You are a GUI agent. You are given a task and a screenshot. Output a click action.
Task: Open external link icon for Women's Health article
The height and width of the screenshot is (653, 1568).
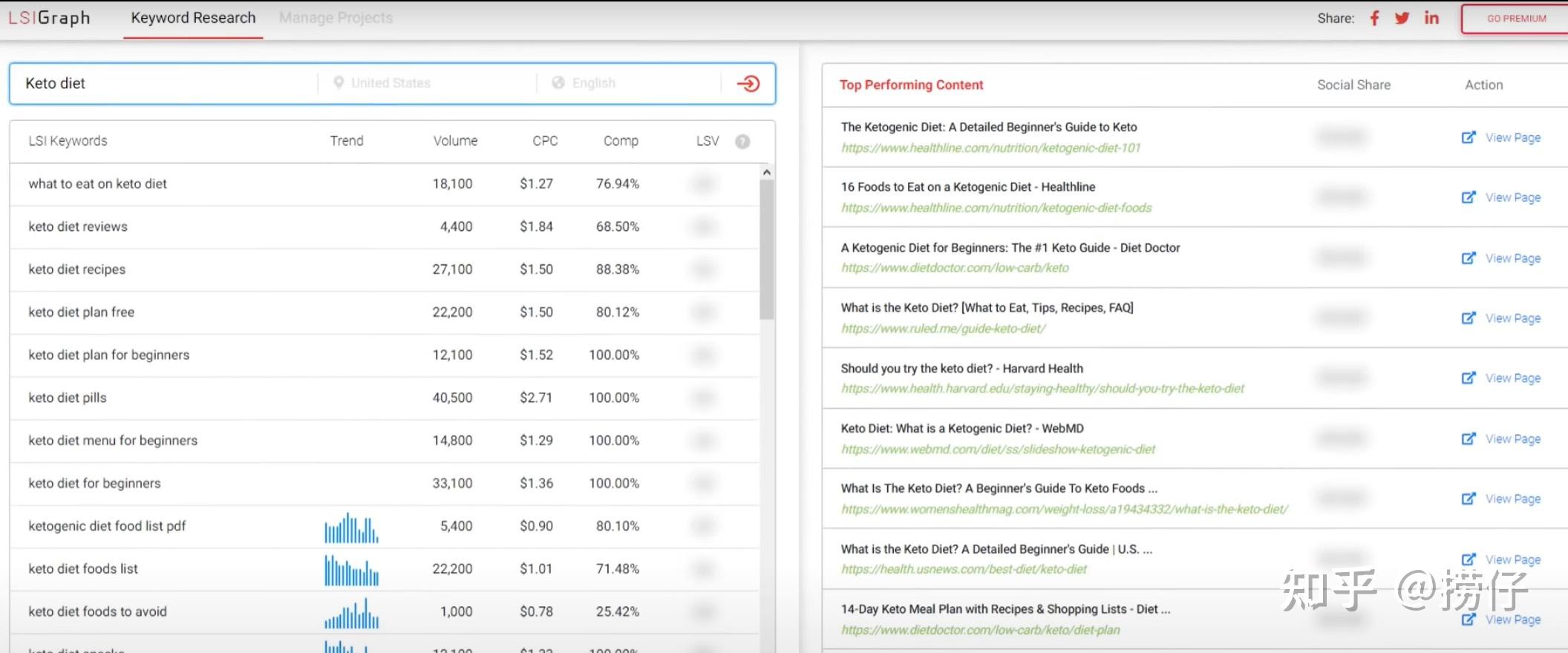point(1469,499)
